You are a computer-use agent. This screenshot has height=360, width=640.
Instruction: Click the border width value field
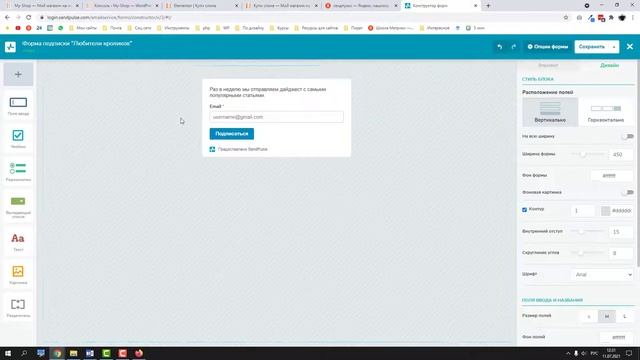click(x=583, y=211)
